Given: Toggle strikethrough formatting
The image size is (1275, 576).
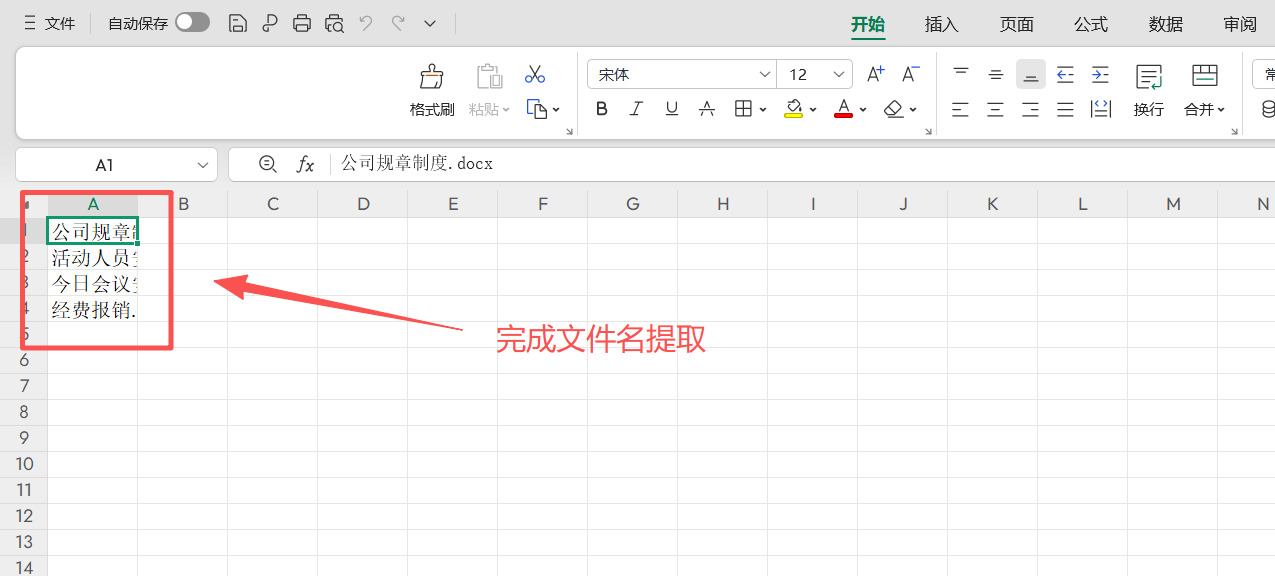Looking at the screenshot, I should (706, 109).
